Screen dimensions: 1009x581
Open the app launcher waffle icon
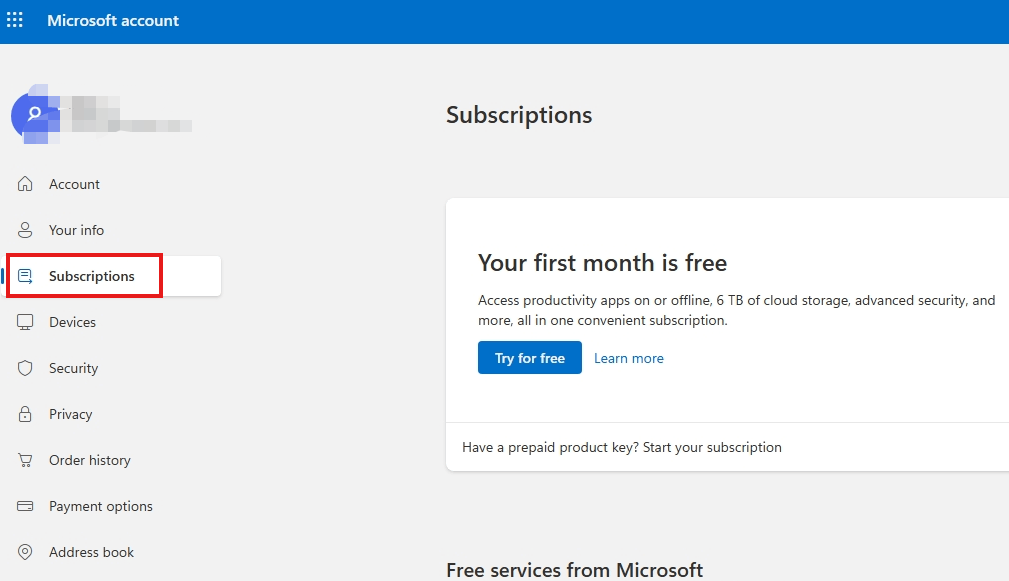pyautogui.click(x=15, y=20)
